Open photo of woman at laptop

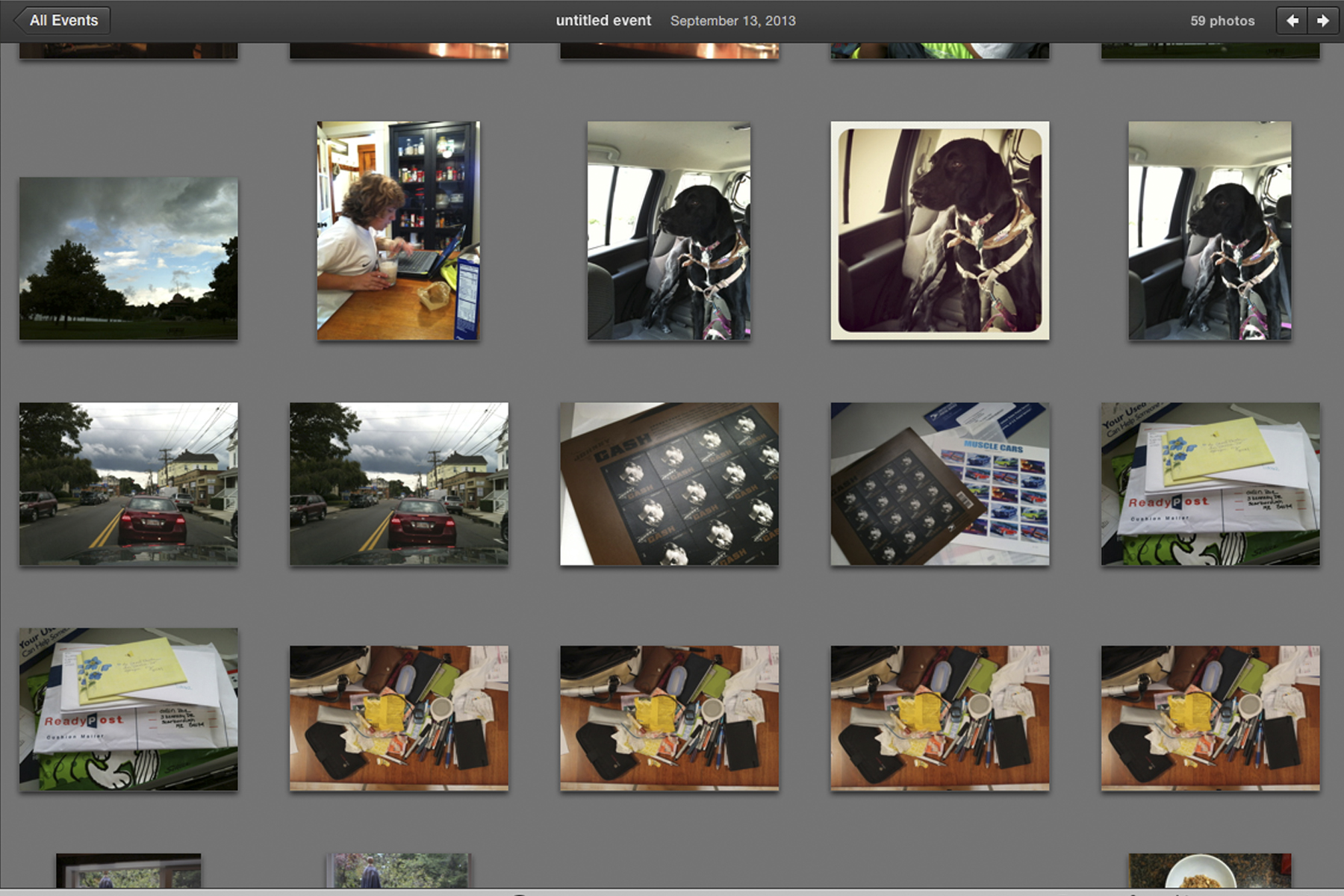tap(398, 231)
